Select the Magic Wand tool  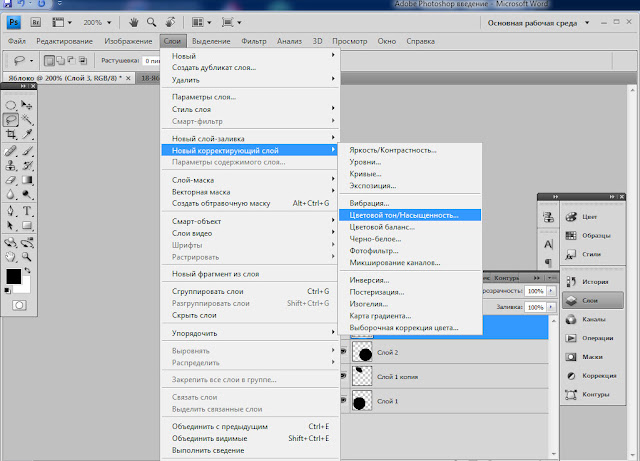click(x=27, y=120)
